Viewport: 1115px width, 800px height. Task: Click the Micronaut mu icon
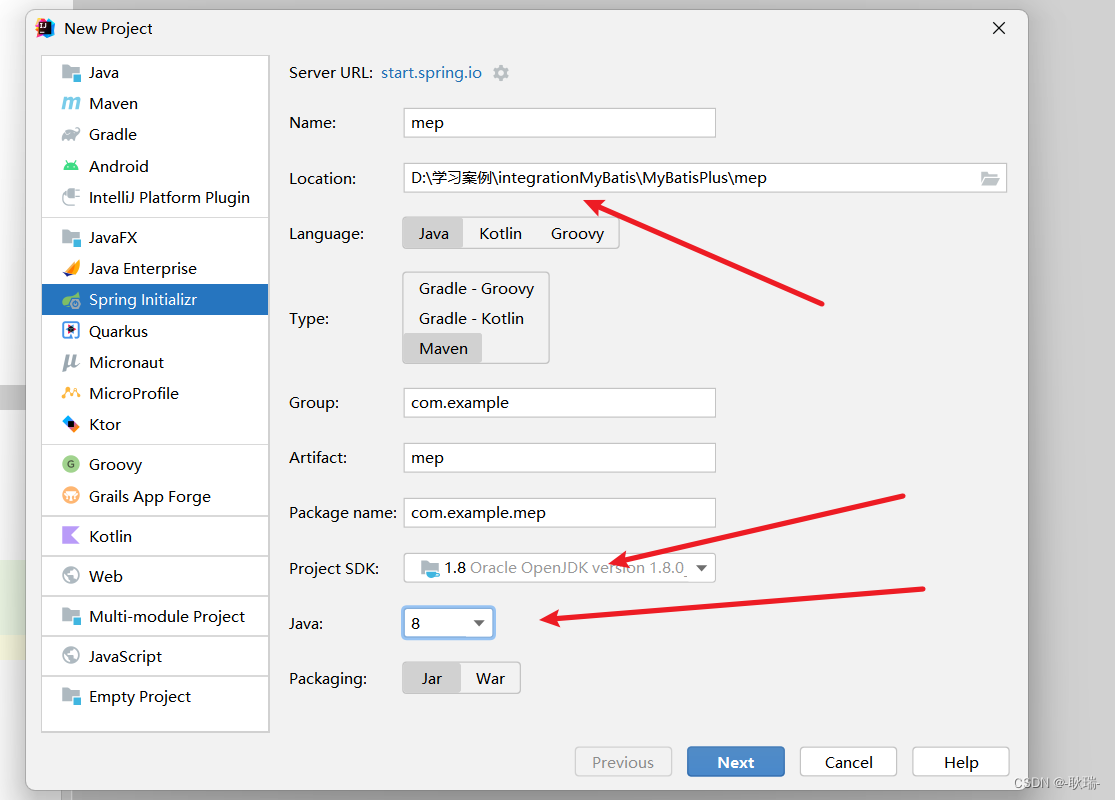(70, 363)
